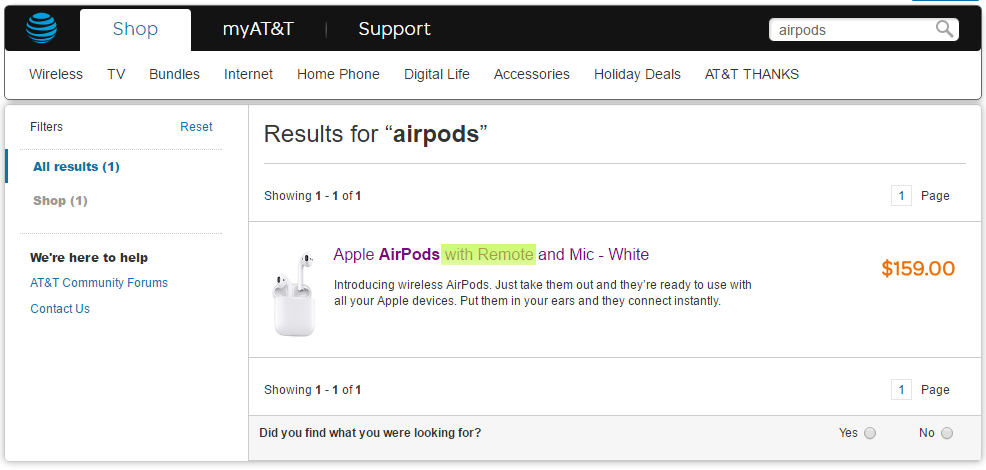Select No for found what you wanted
The height and width of the screenshot is (470, 986).
[x=947, y=433]
